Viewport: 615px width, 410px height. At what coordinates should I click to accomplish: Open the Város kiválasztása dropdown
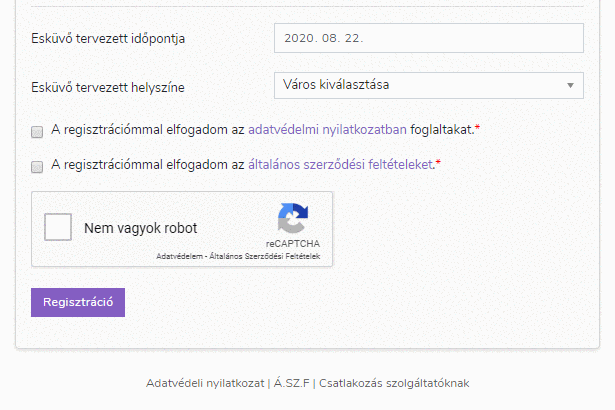429,85
